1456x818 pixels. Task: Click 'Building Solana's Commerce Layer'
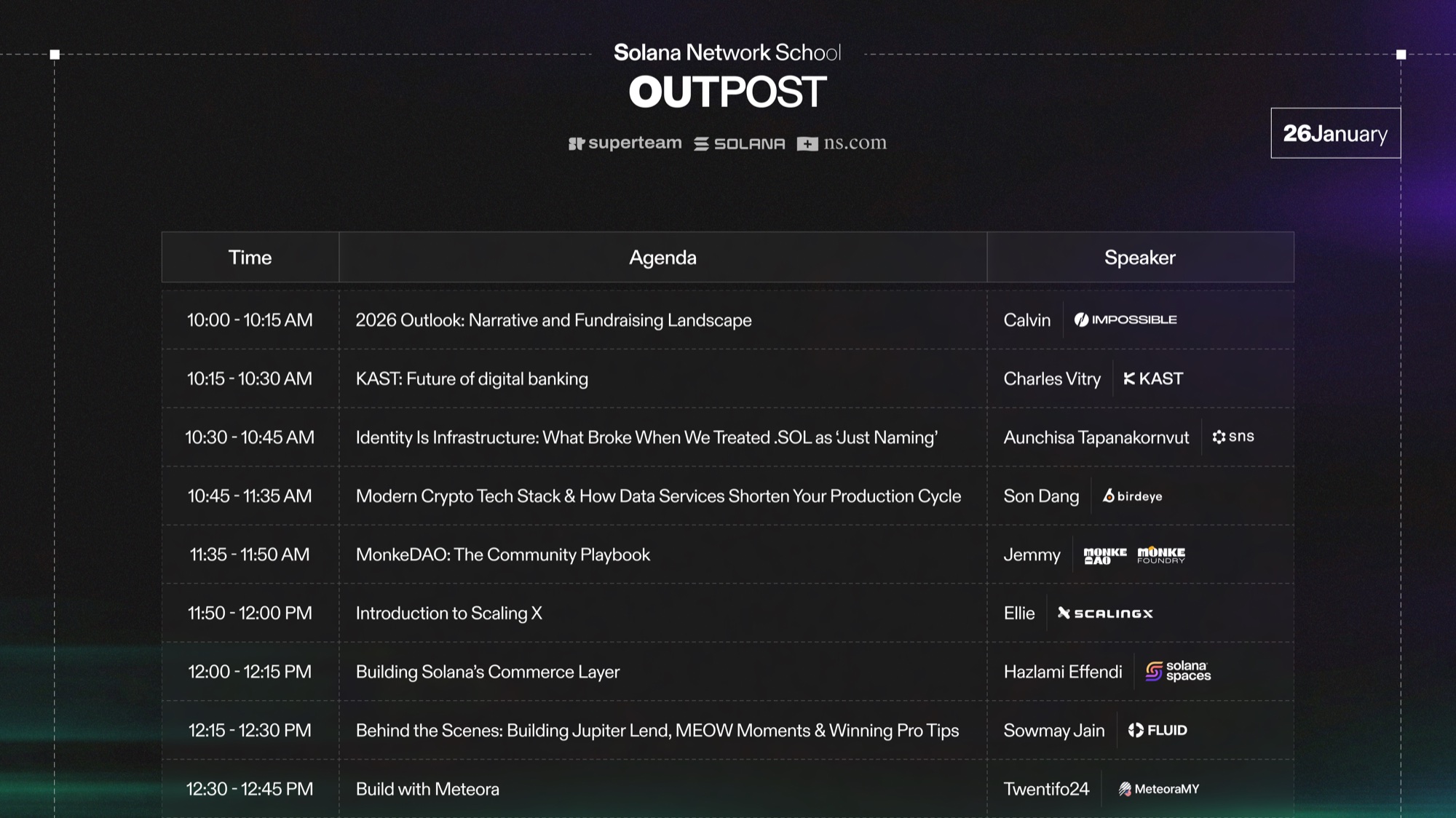[488, 672]
